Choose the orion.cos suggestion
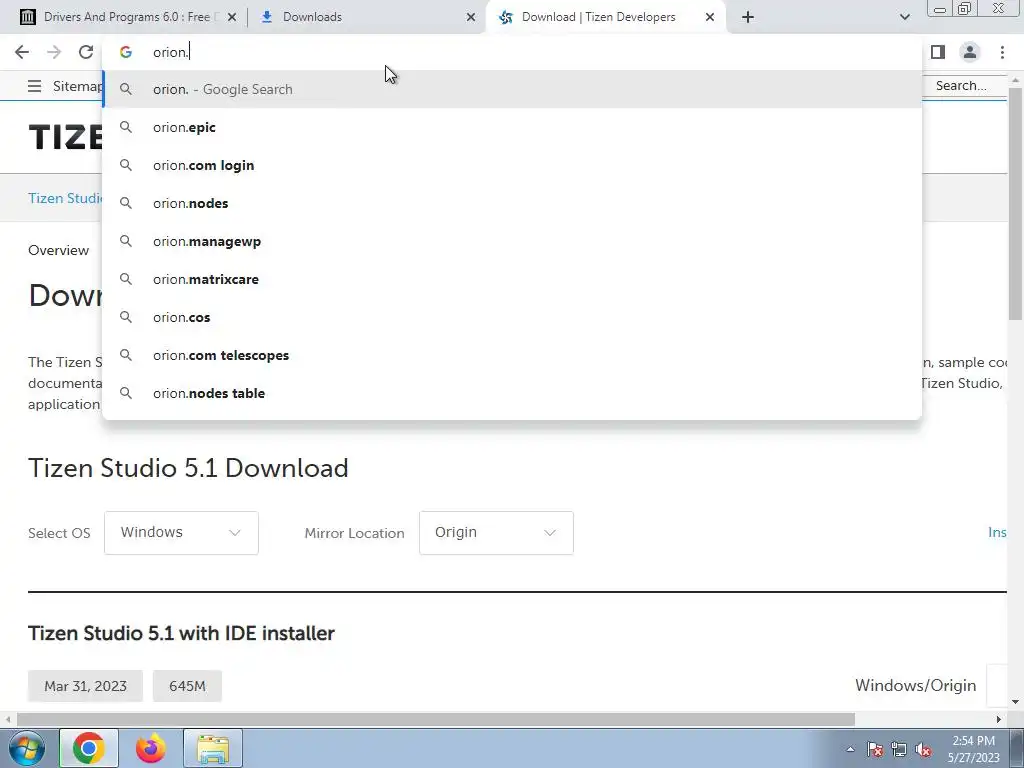 coord(512,317)
